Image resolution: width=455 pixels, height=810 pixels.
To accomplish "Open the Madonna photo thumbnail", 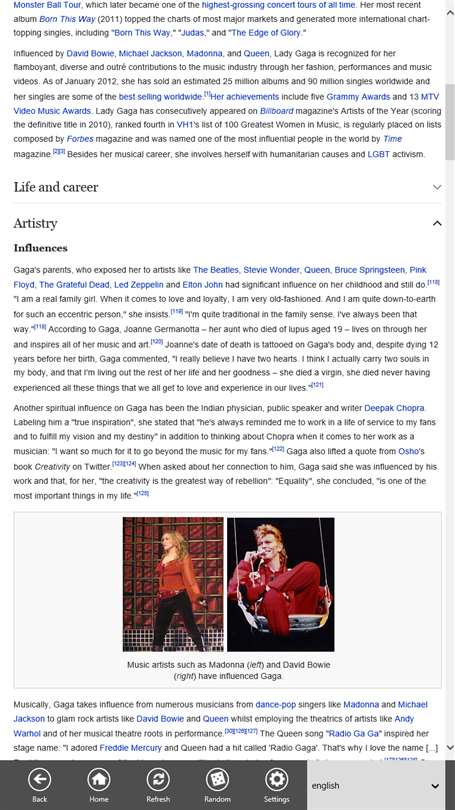I will 173,584.
